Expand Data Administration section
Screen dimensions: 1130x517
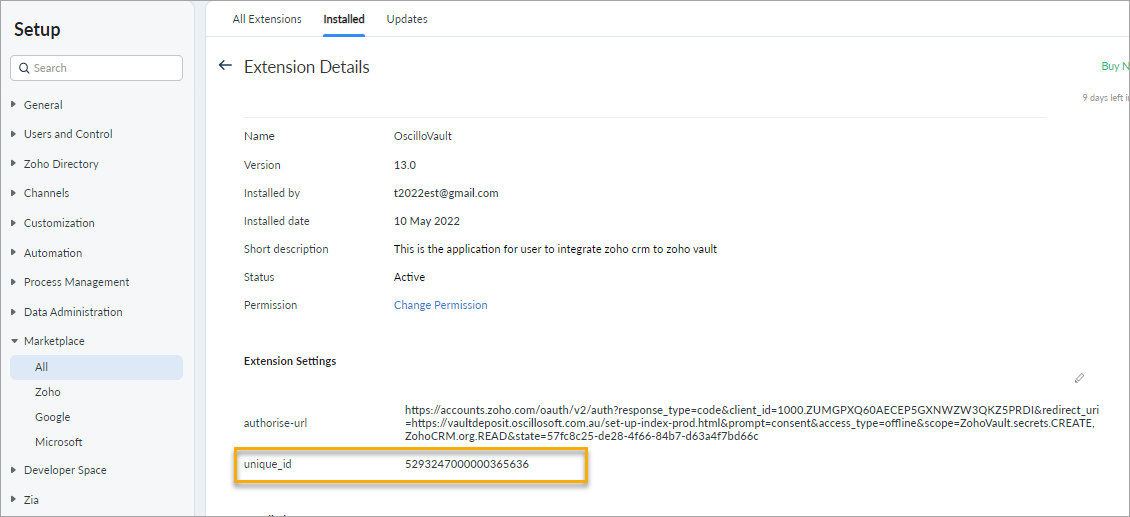14,313
